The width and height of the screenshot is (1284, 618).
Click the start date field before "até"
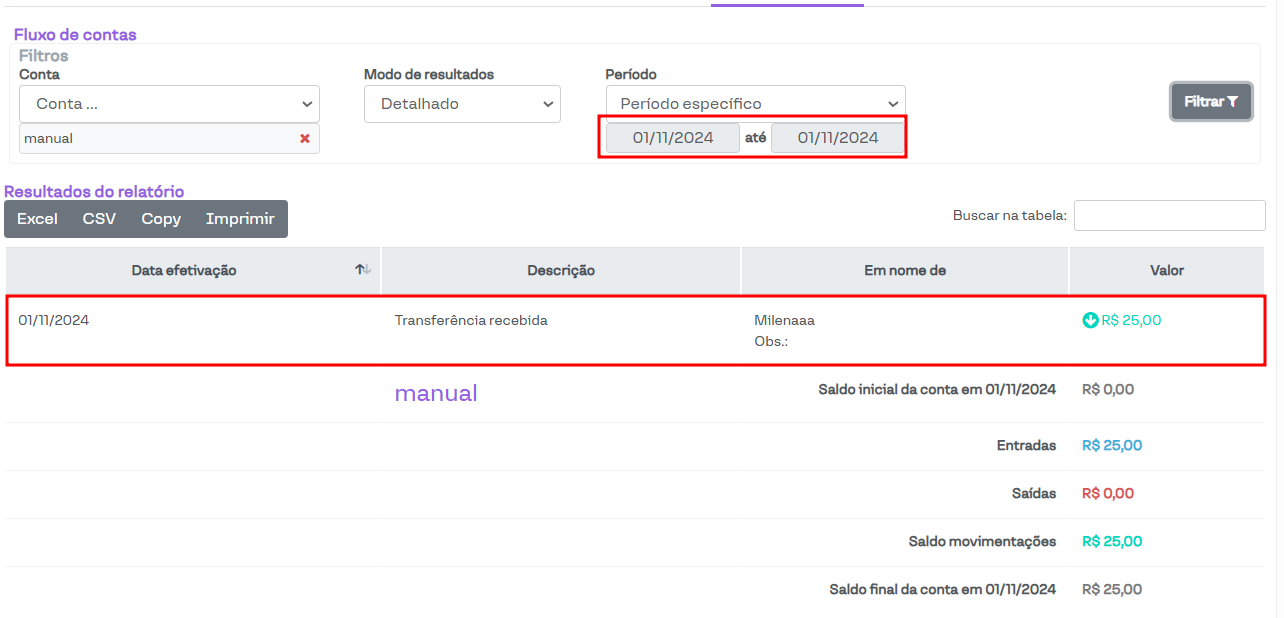tap(673, 138)
